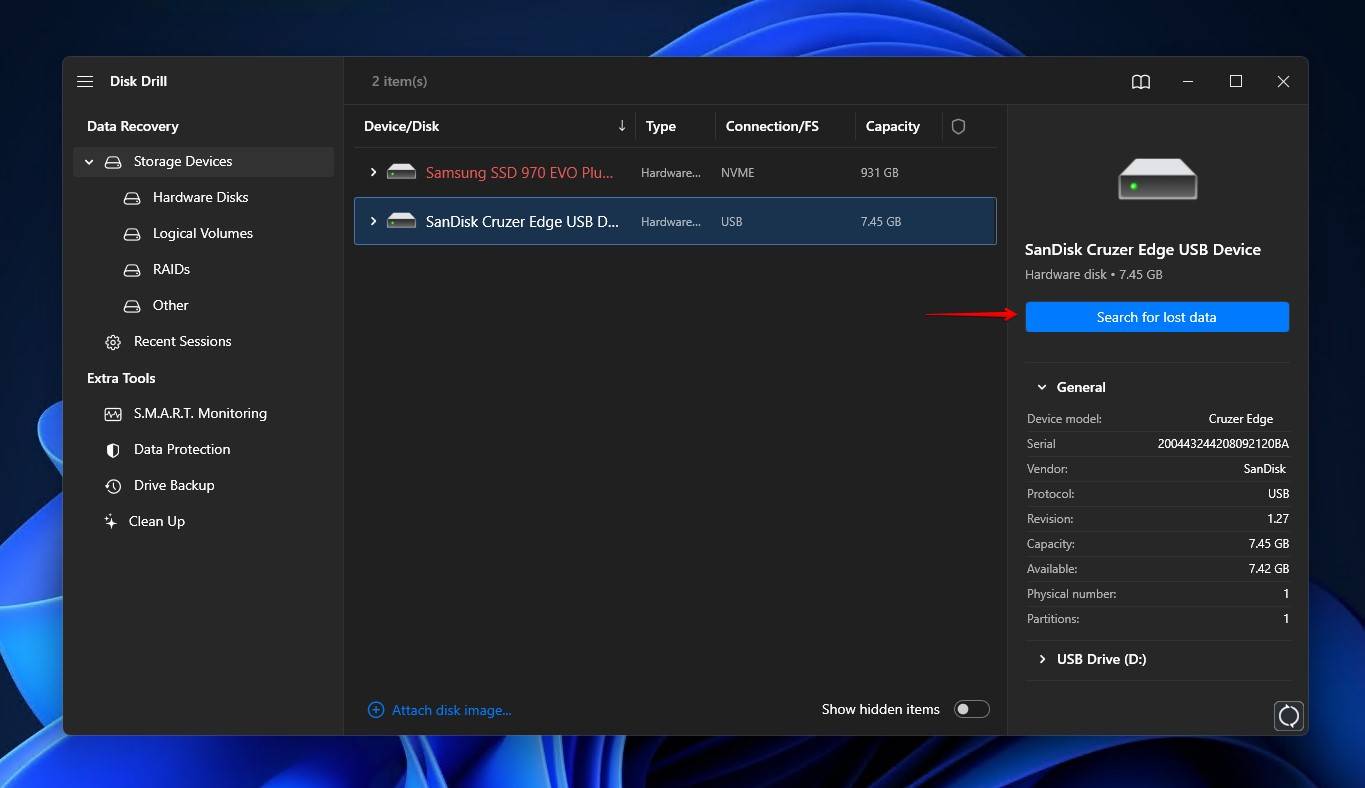The image size is (1365, 788).
Task: Click the USB connection cell in SanDisk row
Action: click(732, 222)
